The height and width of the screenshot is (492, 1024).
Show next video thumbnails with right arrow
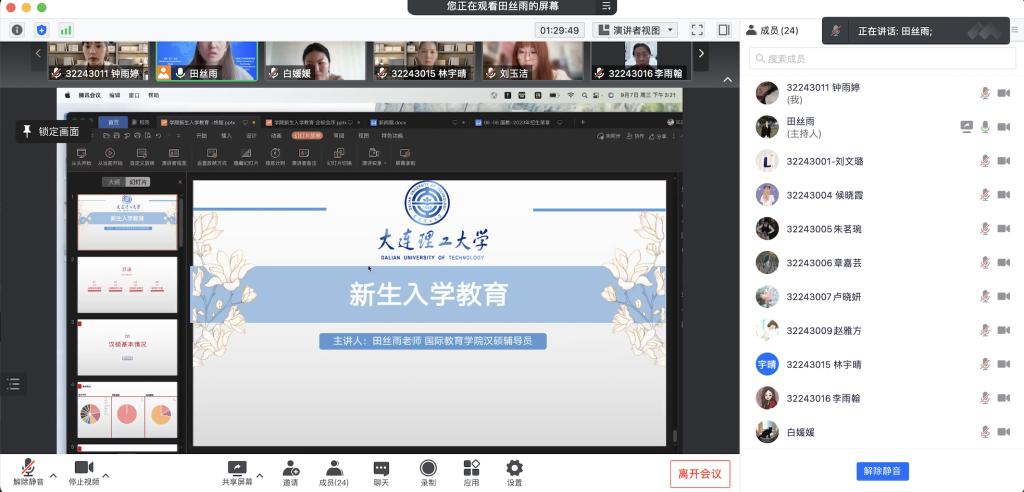click(702, 53)
